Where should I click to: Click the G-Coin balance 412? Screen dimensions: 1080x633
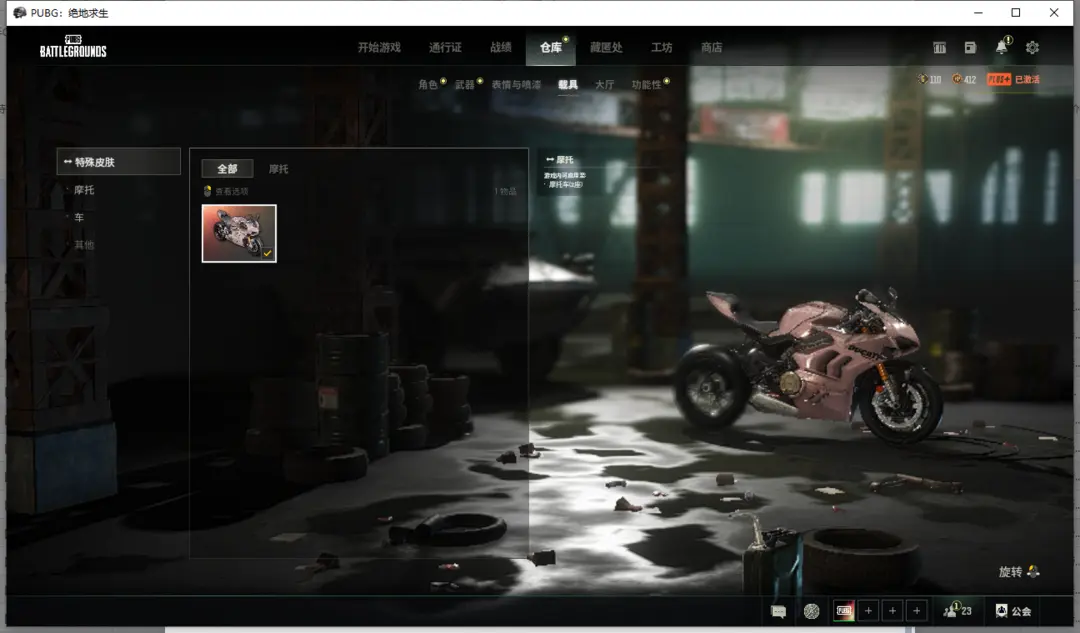(964, 79)
